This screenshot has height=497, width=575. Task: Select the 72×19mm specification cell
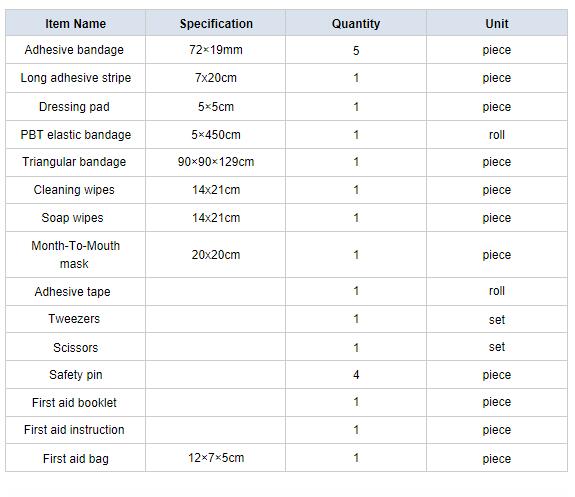click(216, 50)
